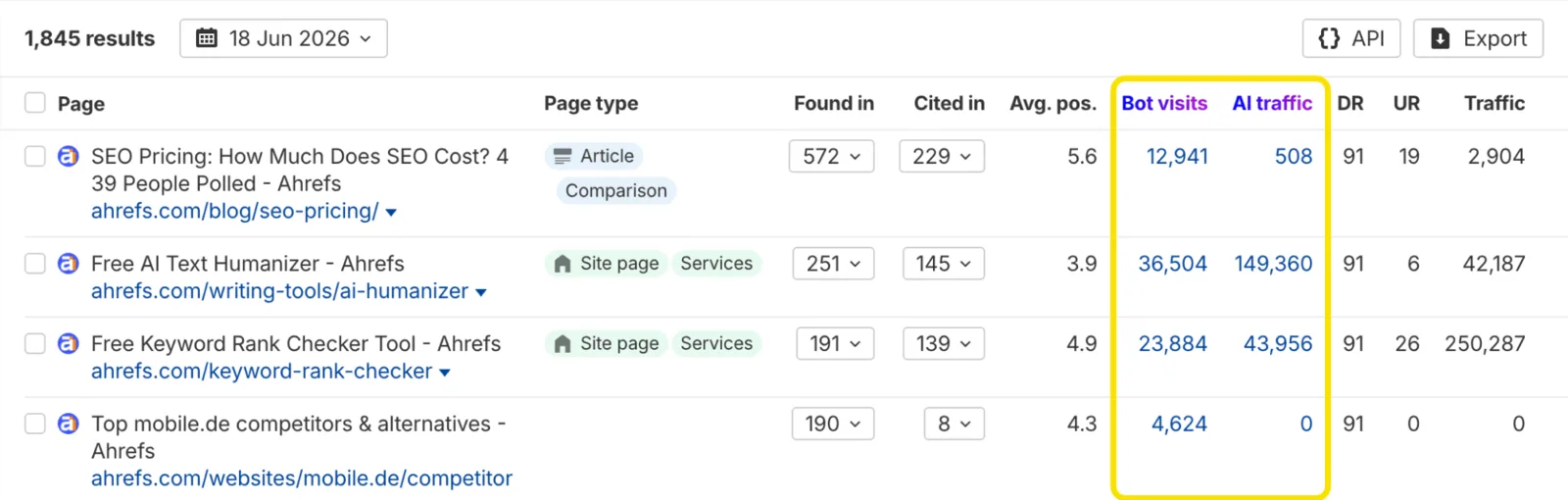
Task: Click AI traffic value 43,956
Action: click(x=1278, y=343)
